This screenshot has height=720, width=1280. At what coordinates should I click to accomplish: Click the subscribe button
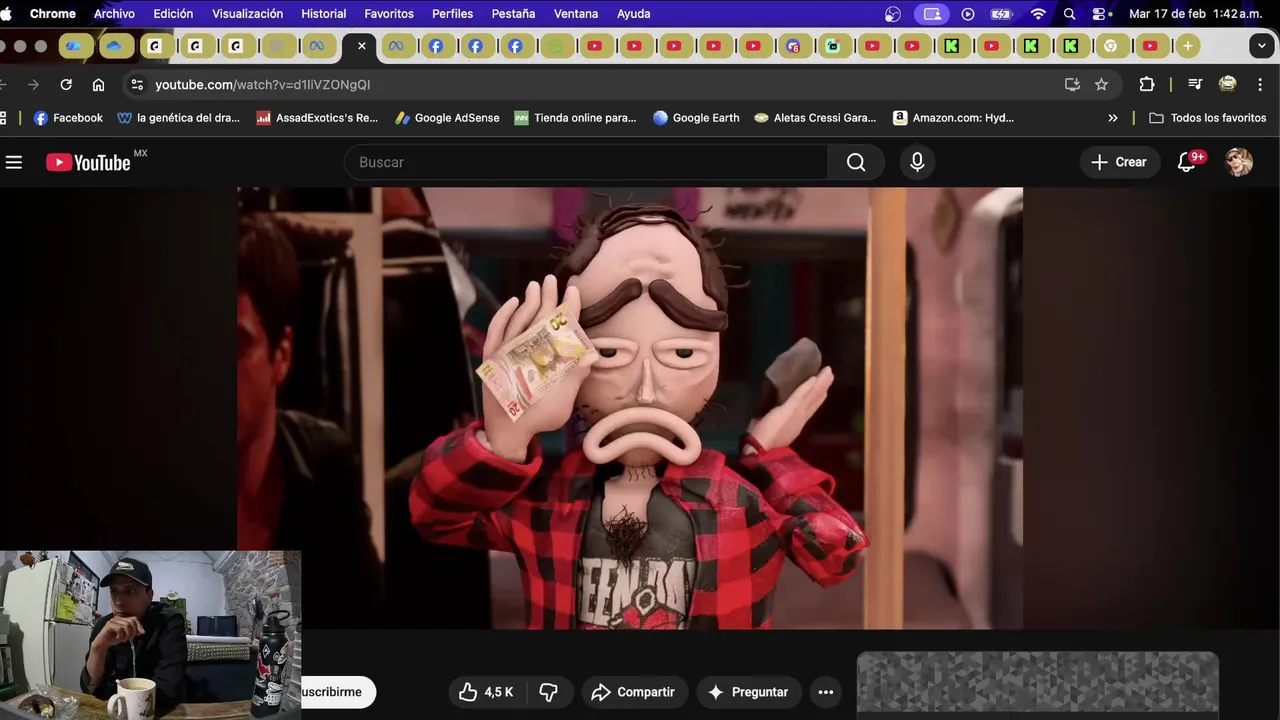[337, 692]
